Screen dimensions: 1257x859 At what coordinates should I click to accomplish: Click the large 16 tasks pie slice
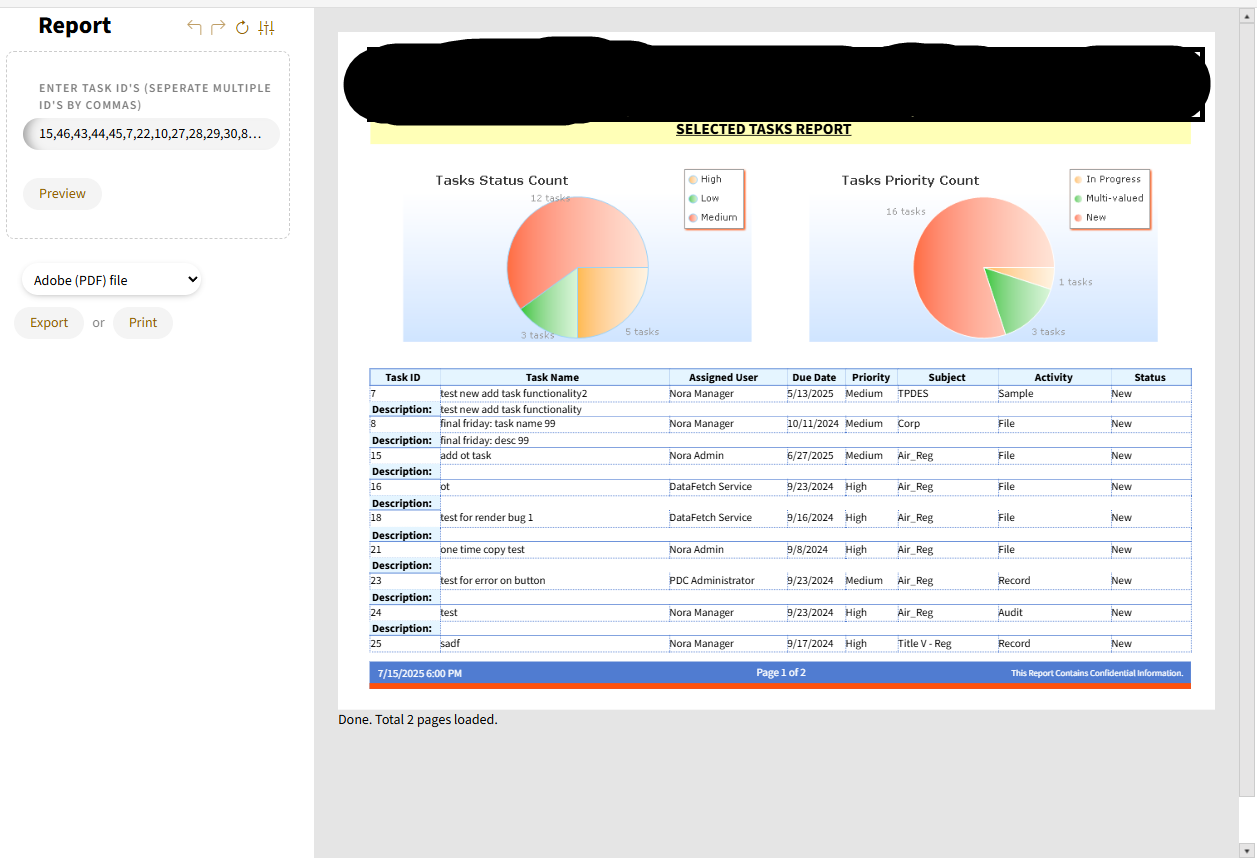tap(950, 260)
